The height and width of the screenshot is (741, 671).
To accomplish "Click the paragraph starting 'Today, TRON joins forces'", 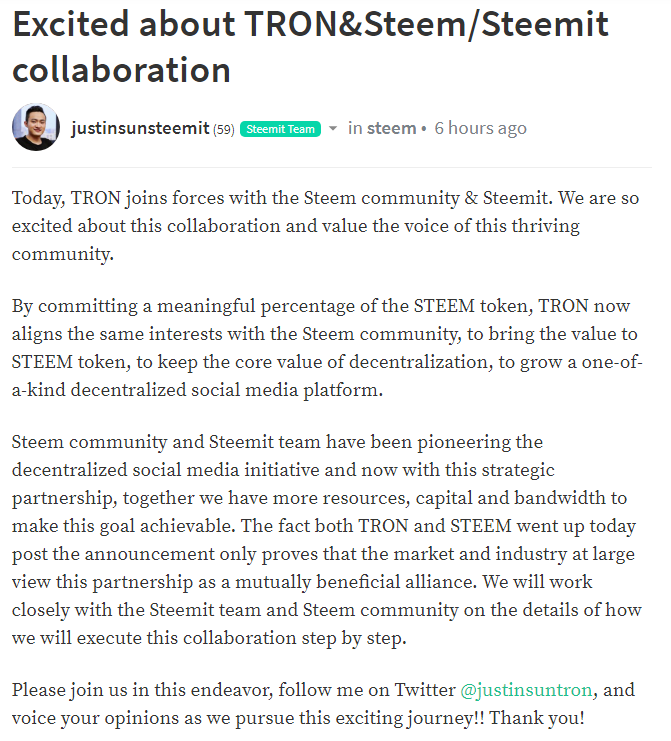I will (x=326, y=226).
